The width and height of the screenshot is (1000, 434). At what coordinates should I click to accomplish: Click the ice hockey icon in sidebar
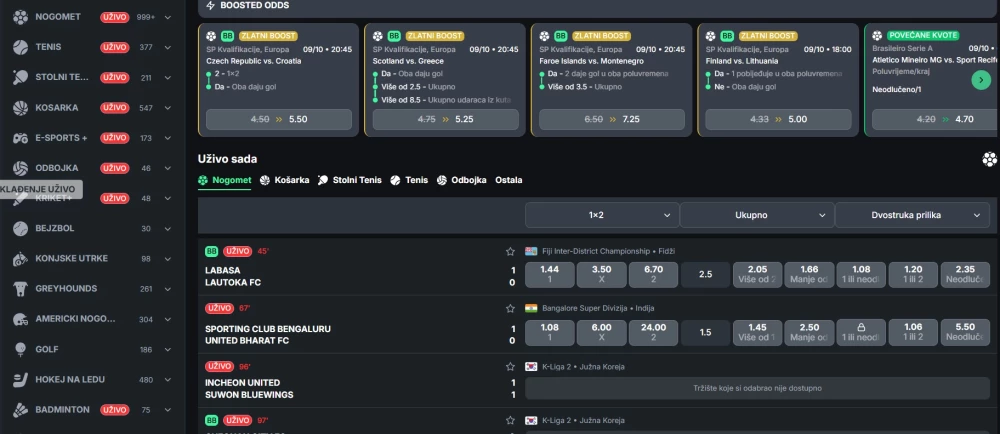coord(19,380)
